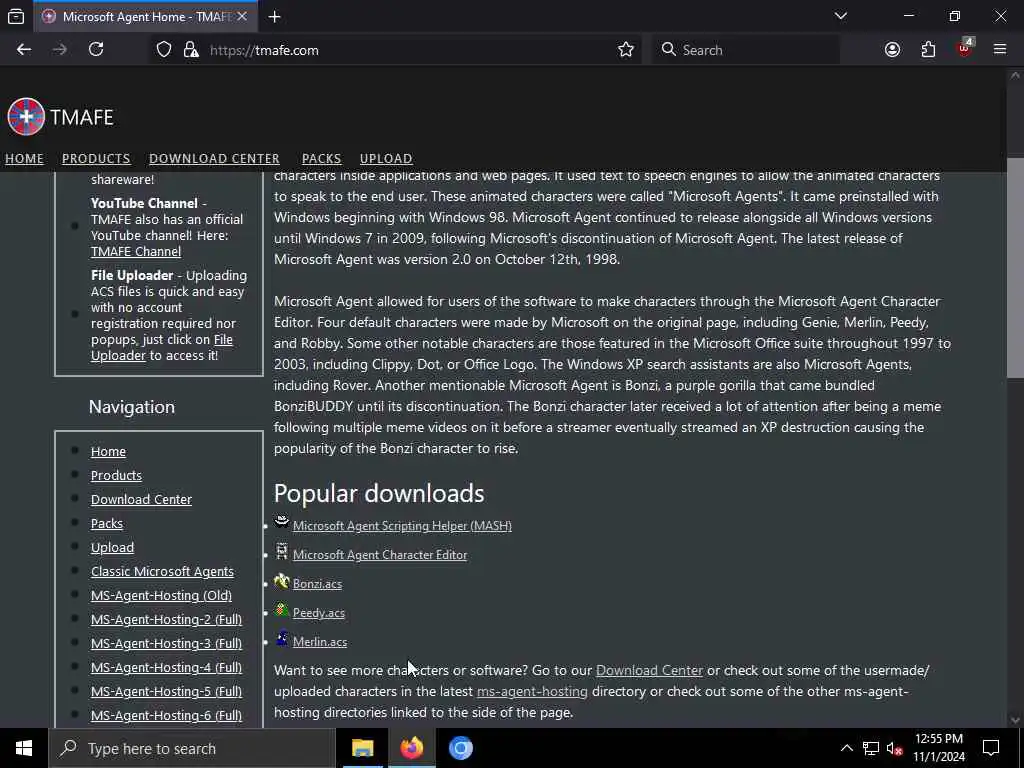Click the Merlin wizard icon
This screenshot has height=768, width=1024.
click(281, 638)
